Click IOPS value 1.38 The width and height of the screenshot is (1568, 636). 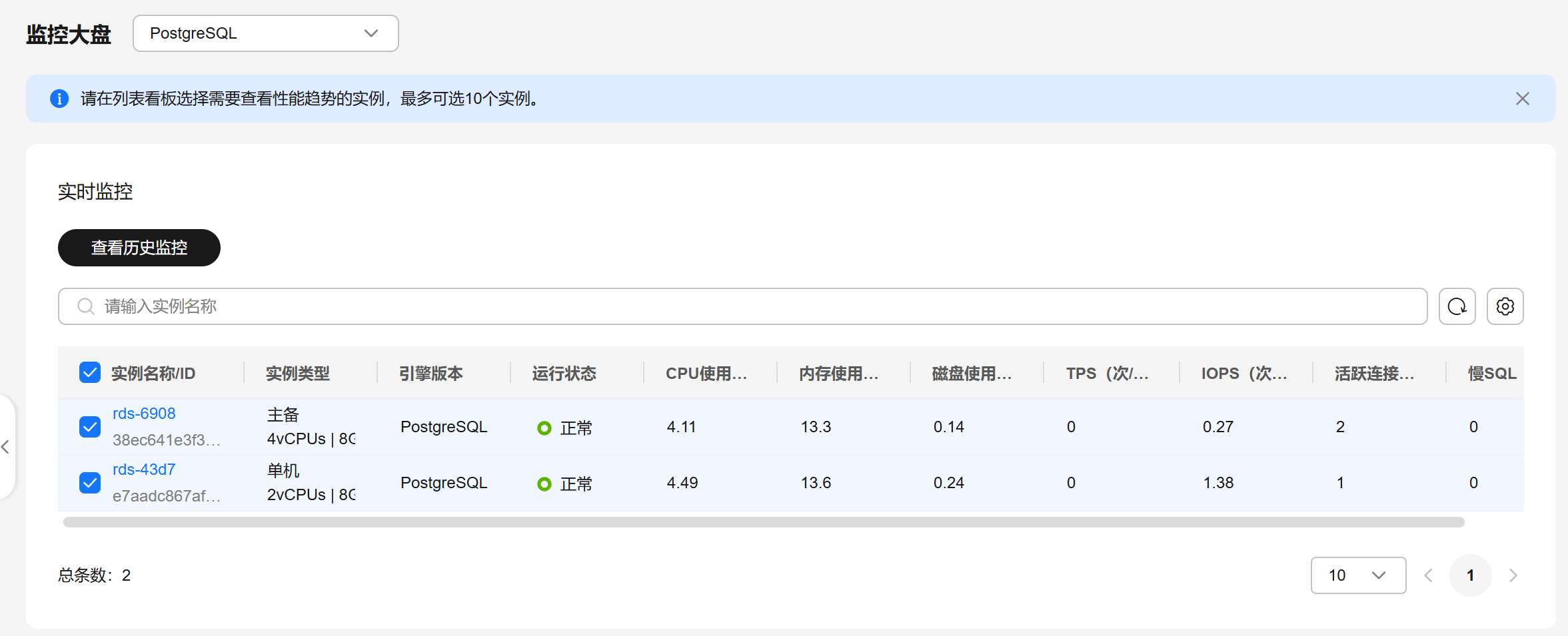click(1218, 483)
